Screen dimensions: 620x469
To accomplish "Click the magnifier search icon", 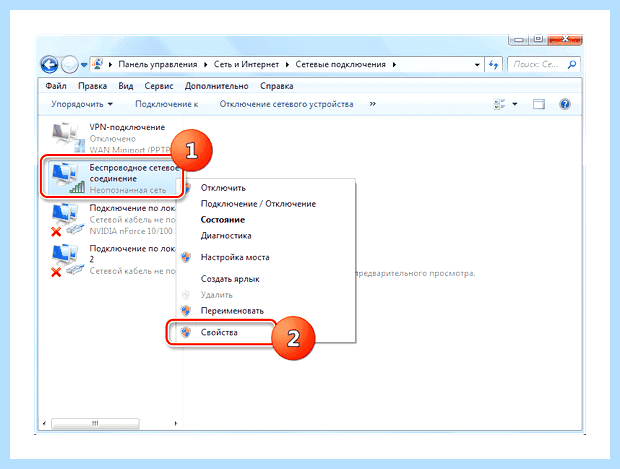I will [572, 64].
